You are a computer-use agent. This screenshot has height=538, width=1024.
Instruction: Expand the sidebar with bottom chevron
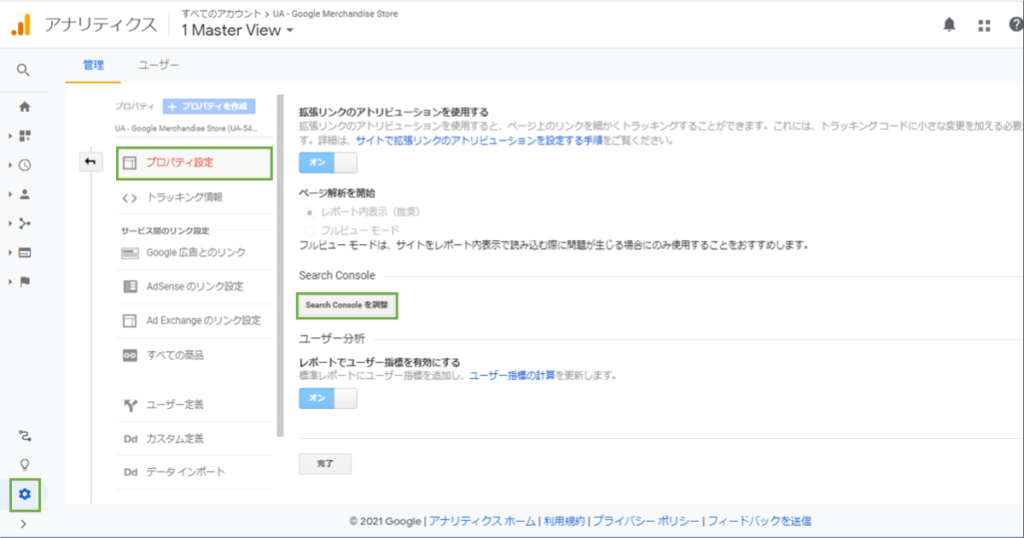tap(24, 524)
